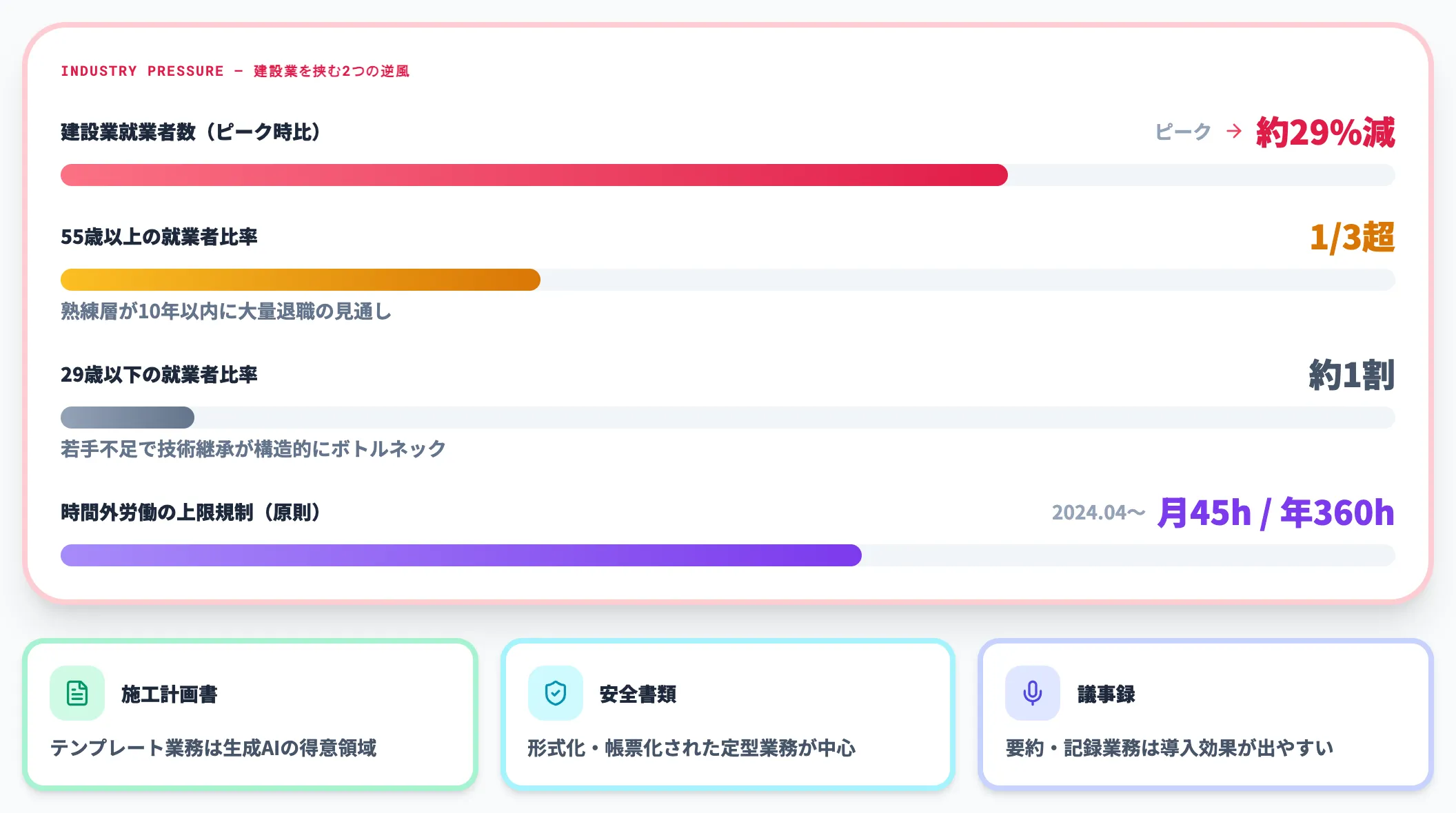Click the gray ピーク label
This screenshot has height=813, width=1456.
[1183, 132]
